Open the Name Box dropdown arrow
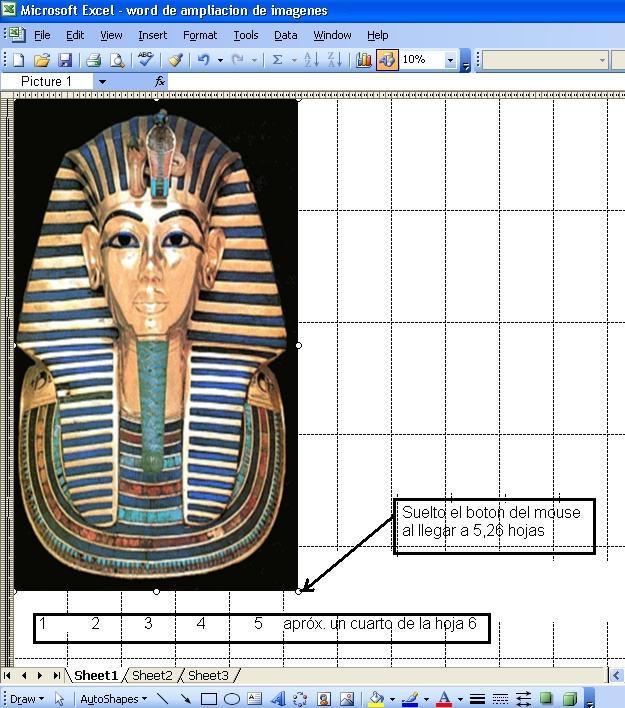The image size is (625, 708). 103,82
